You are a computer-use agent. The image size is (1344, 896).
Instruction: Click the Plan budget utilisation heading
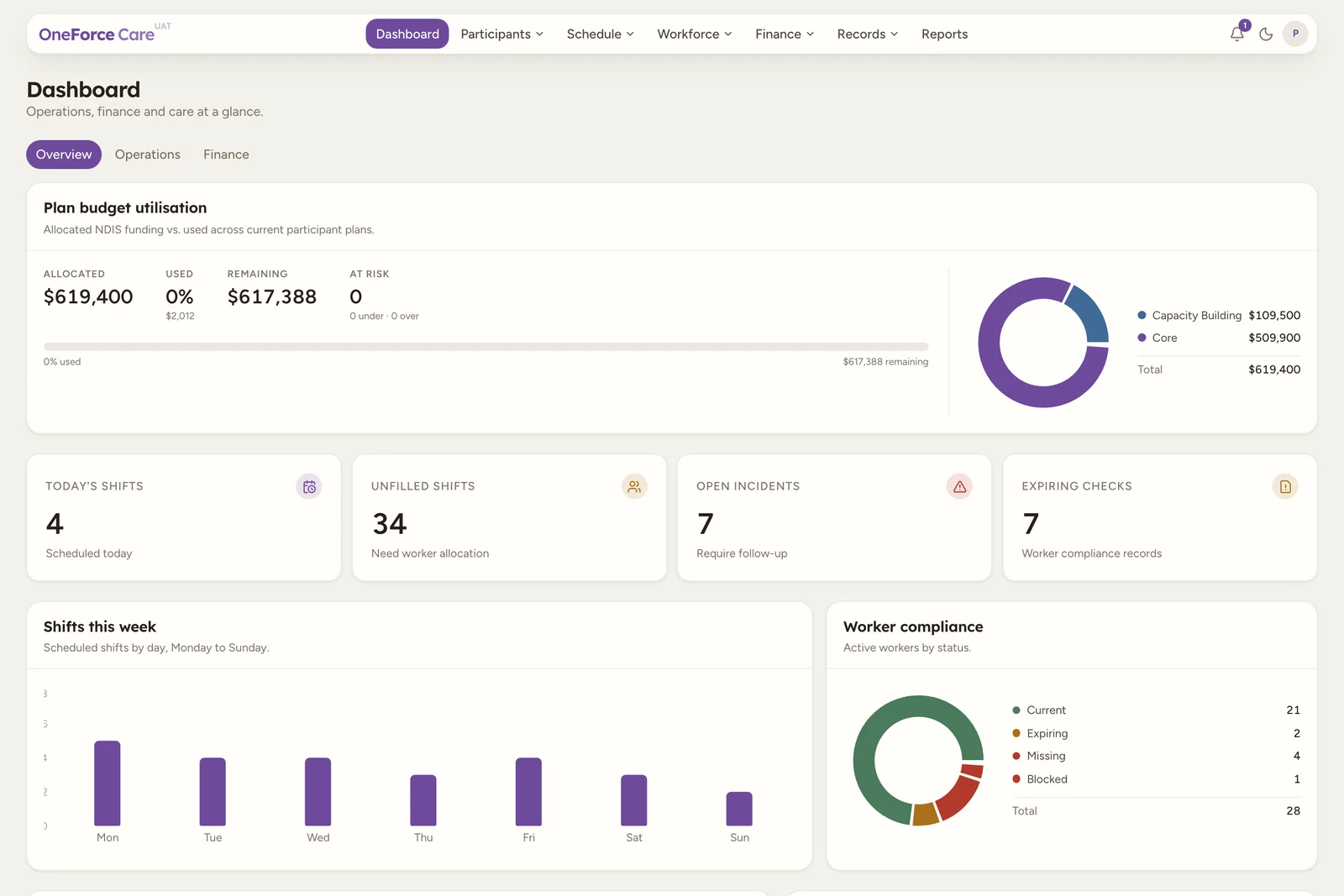pyautogui.click(x=125, y=207)
